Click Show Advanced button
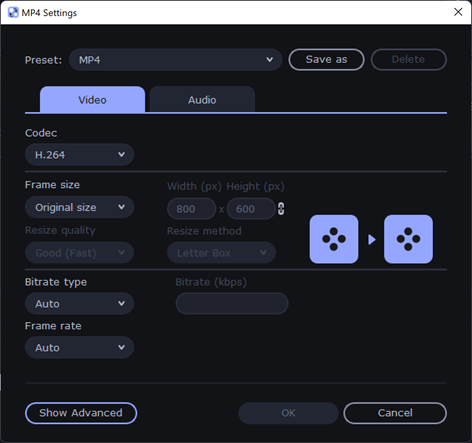This screenshot has height=443, width=472. pyautogui.click(x=81, y=413)
